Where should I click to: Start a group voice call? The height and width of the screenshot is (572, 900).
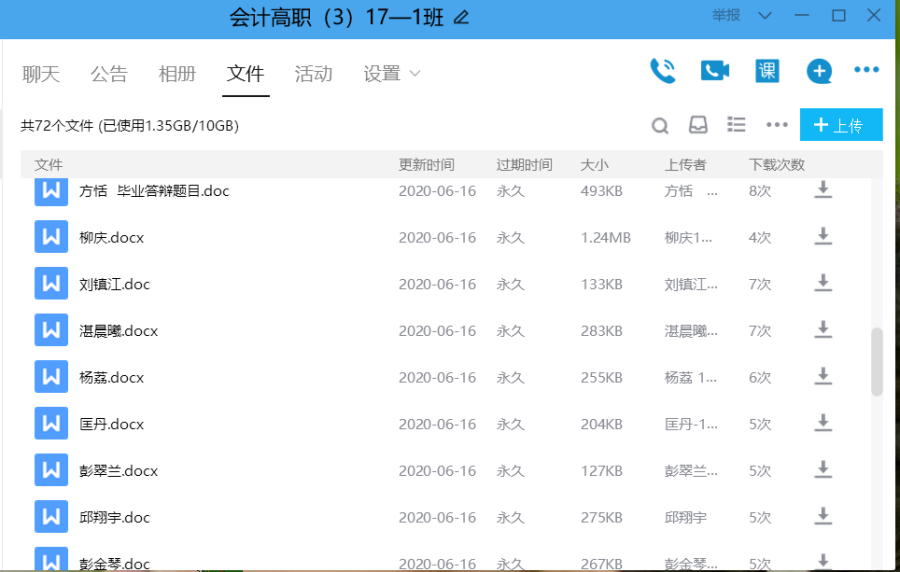point(662,71)
